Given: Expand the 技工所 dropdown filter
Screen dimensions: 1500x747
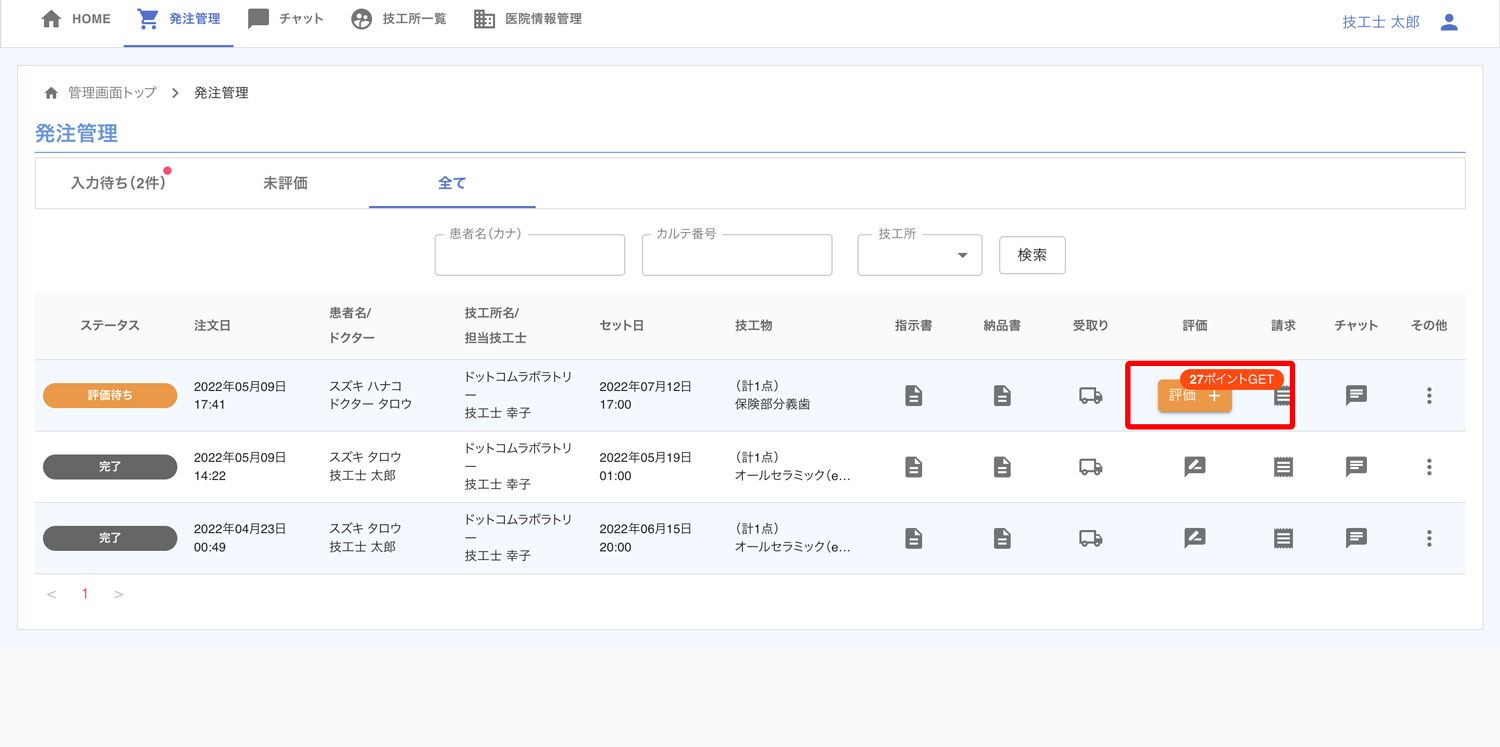Looking at the screenshot, I should coord(920,256).
